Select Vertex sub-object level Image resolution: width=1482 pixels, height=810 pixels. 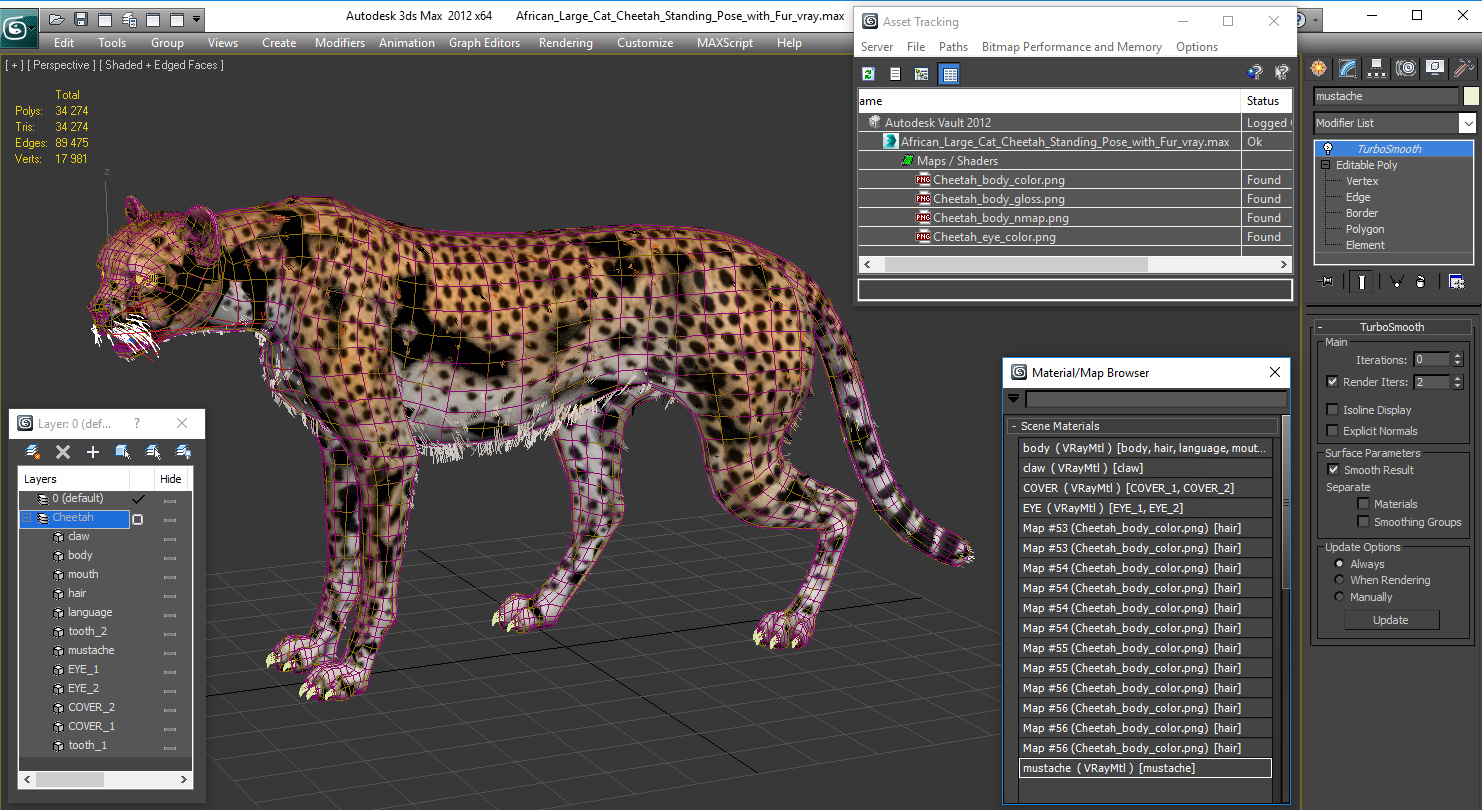1362,181
